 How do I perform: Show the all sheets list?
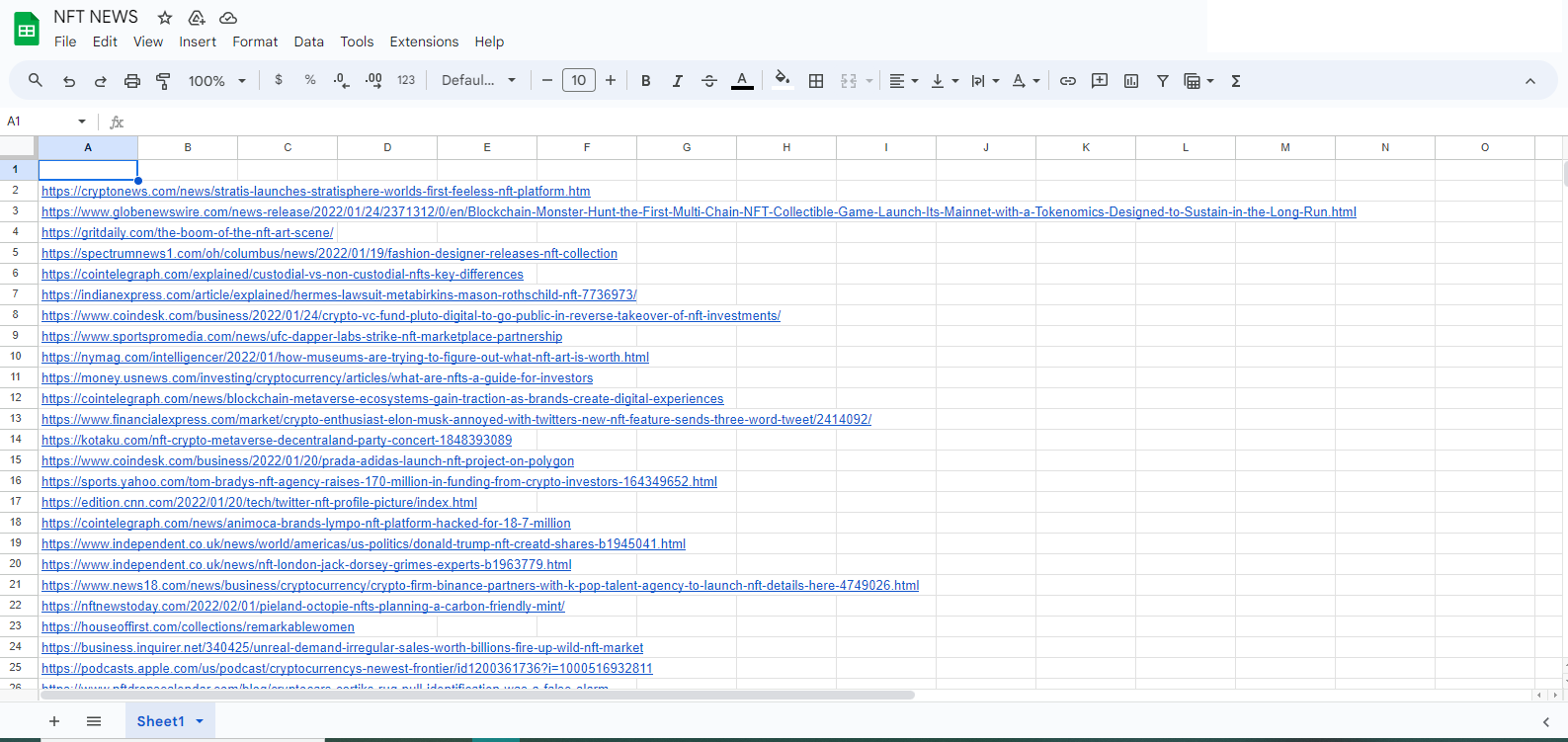click(94, 721)
